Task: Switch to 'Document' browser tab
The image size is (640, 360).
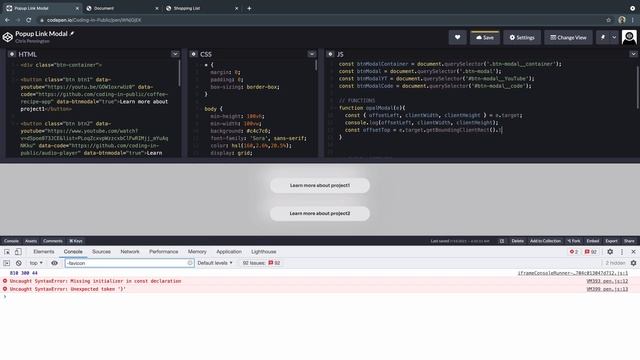Action: click(122, 8)
